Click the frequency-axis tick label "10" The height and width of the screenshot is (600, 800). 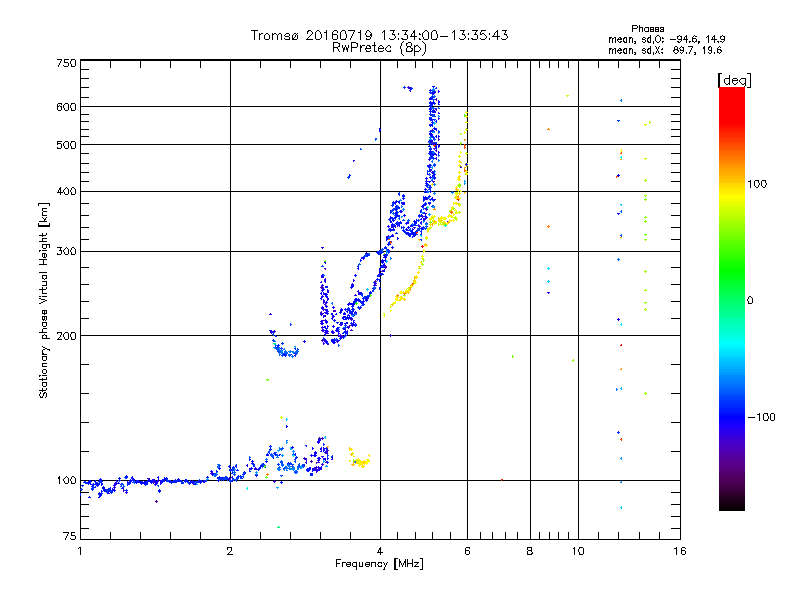point(578,551)
